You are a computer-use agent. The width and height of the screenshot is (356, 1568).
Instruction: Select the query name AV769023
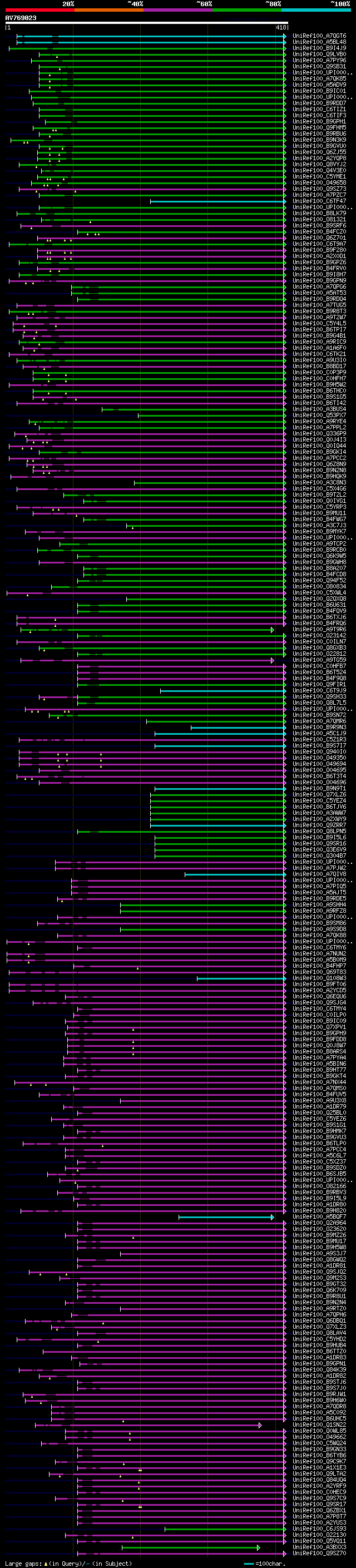pos(21,18)
